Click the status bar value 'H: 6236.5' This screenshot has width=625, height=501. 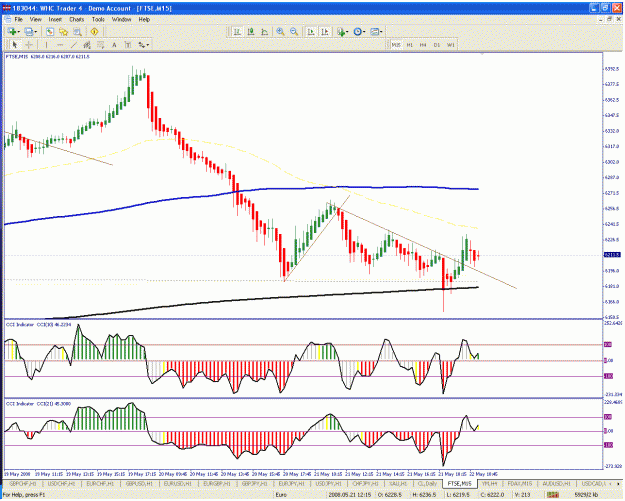click(x=424, y=495)
